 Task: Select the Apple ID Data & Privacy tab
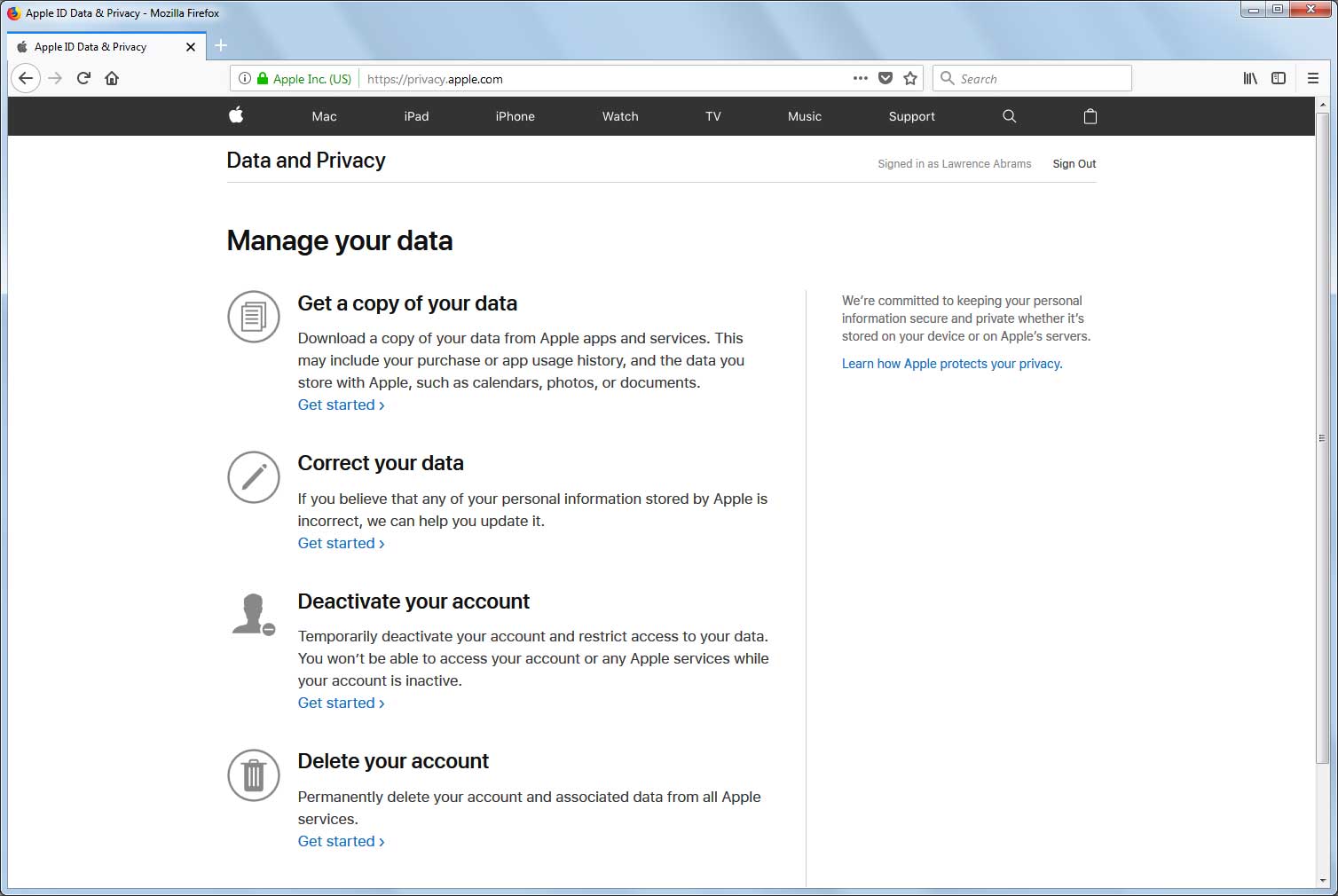(x=106, y=47)
